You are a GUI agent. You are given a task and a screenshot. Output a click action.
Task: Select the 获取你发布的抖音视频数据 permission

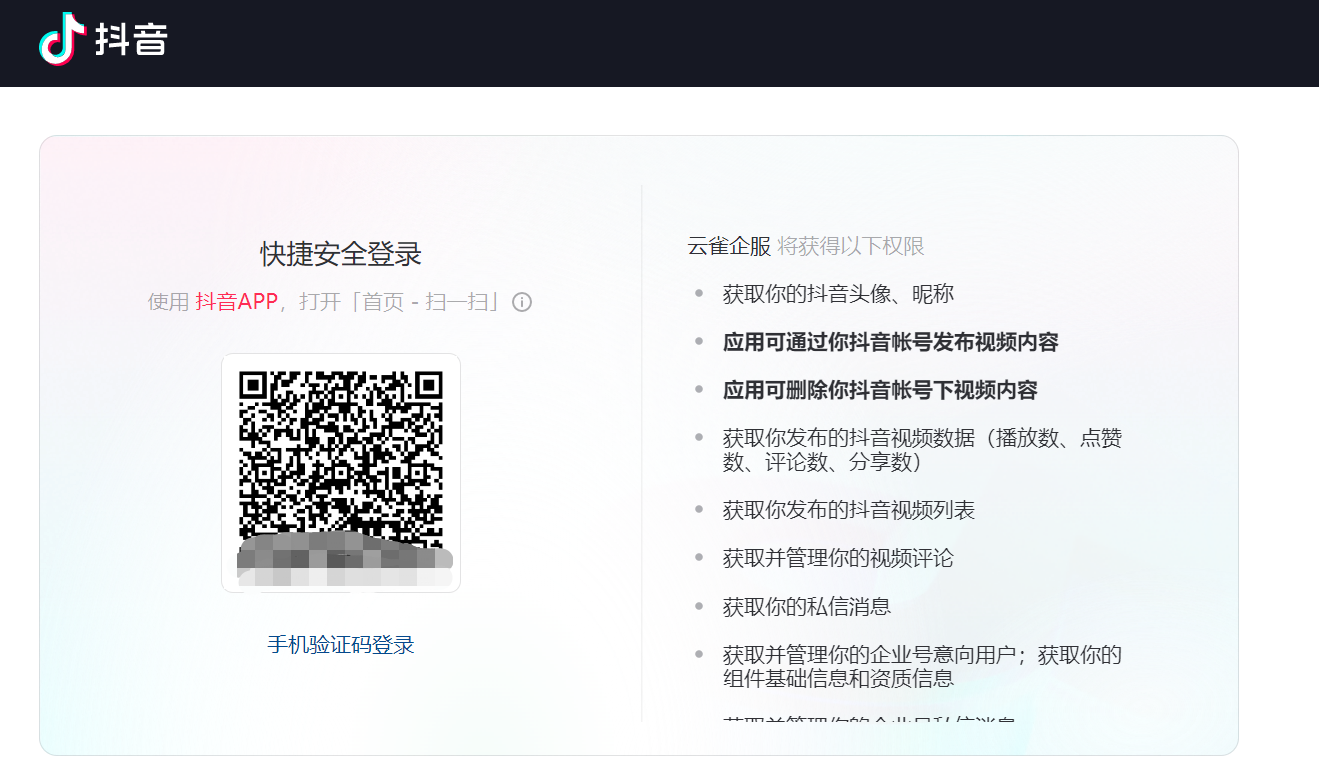(x=922, y=450)
